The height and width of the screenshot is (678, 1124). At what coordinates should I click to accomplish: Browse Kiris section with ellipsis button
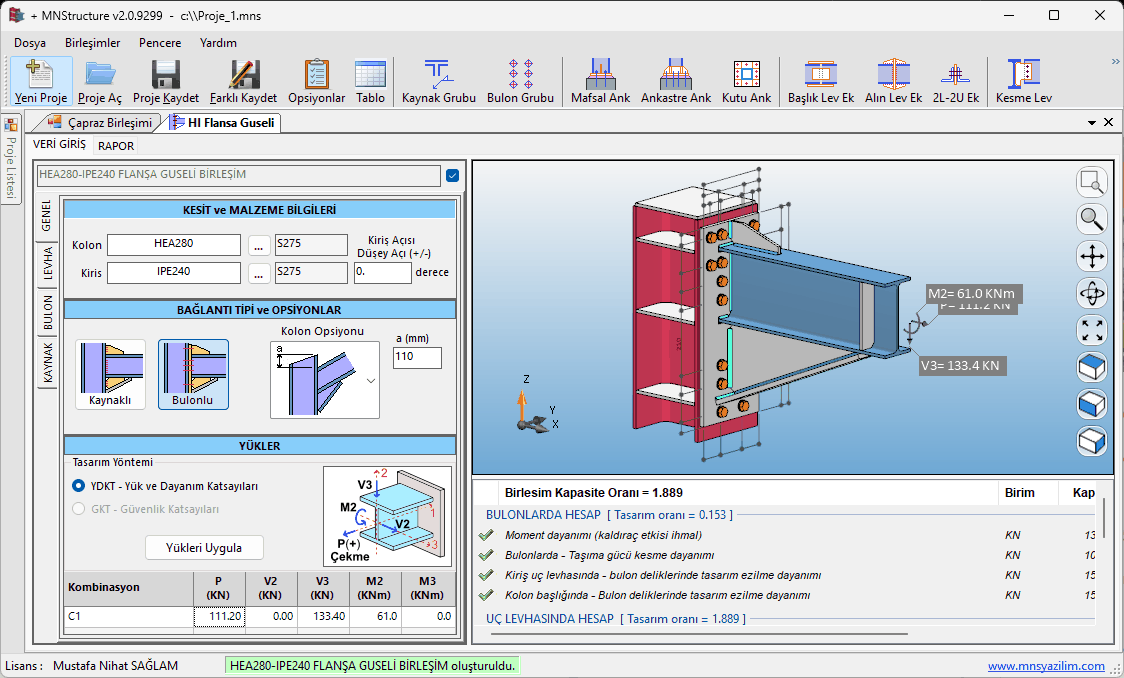(259, 273)
